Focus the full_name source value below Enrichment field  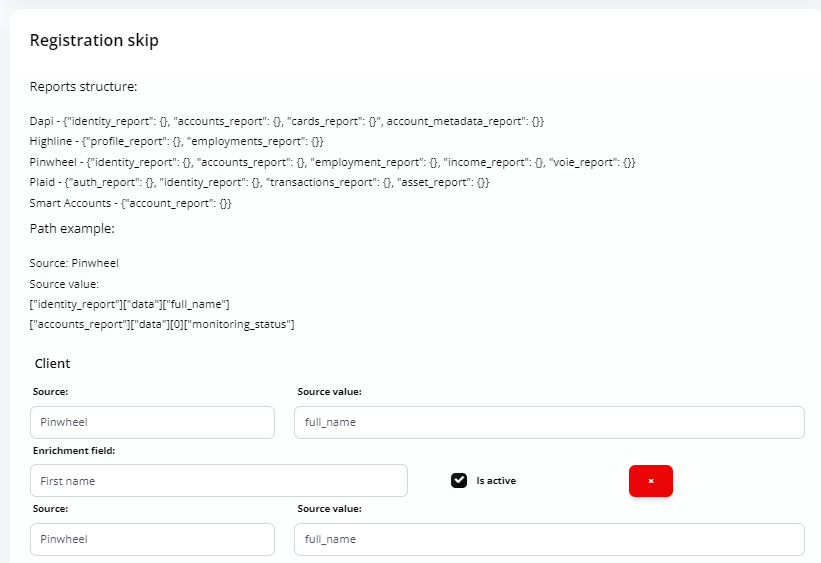click(549, 539)
